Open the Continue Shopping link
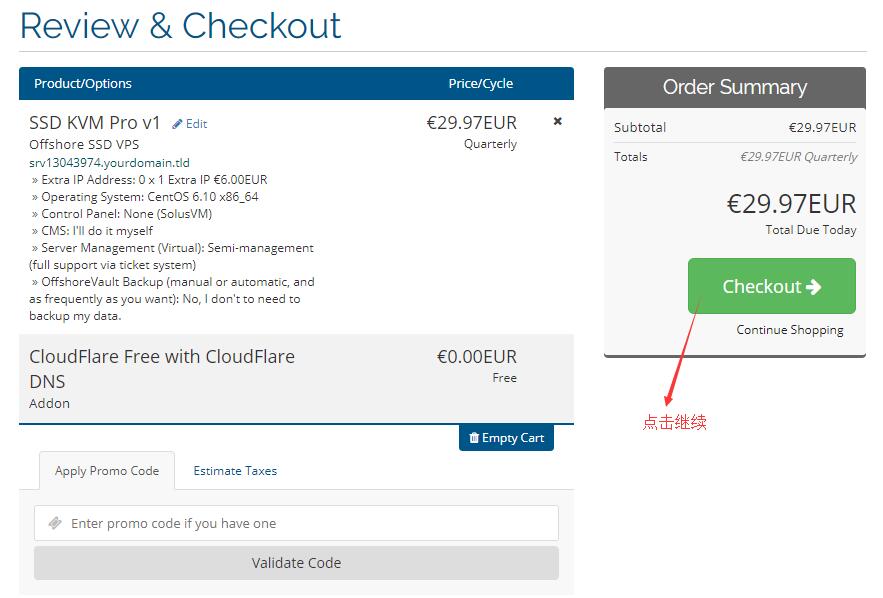883x598 pixels. click(790, 329)
